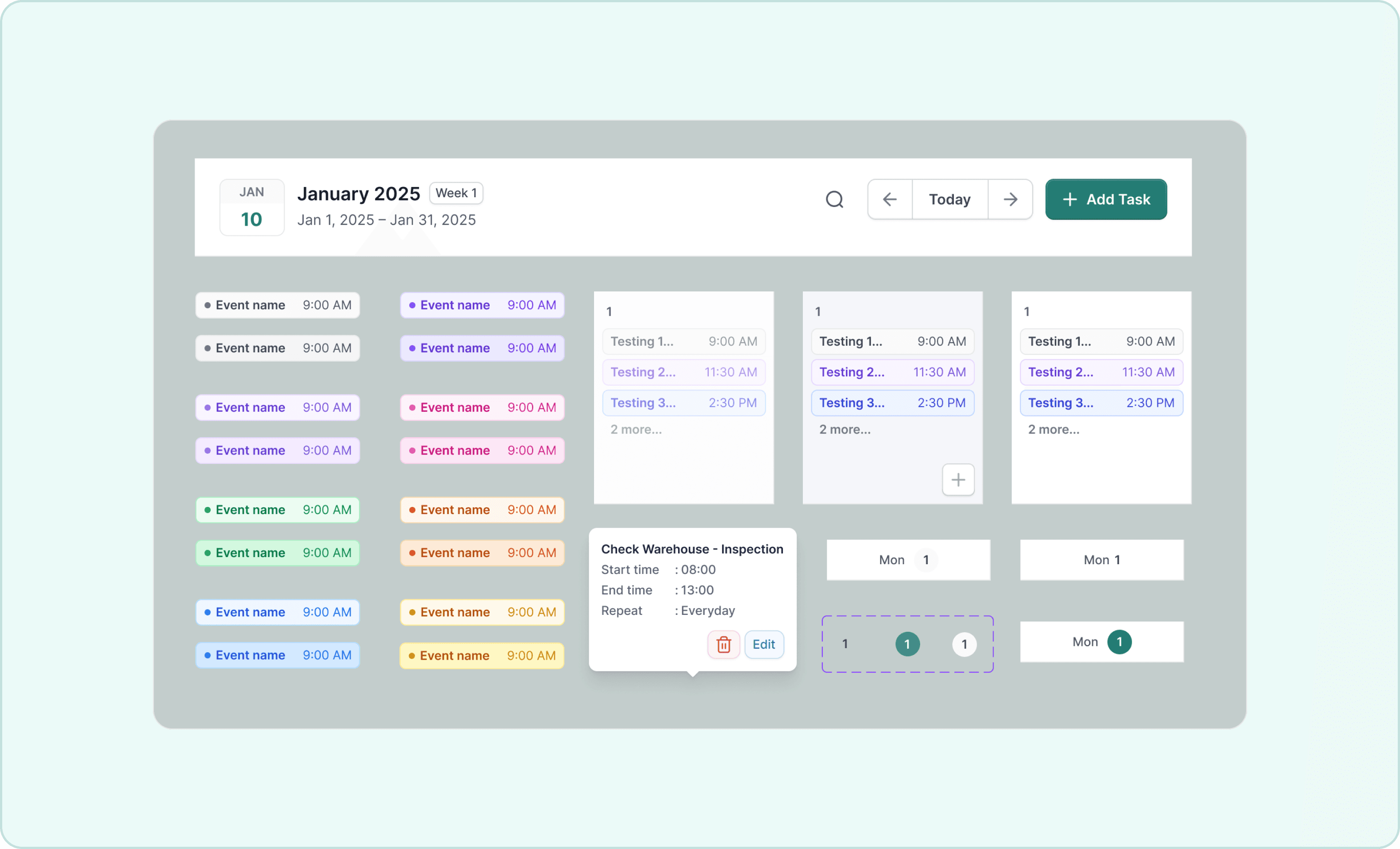Click the search magnifier icon
This screenshot has width=1400, height=849.
pyautogui.click(x=834, y=199)
